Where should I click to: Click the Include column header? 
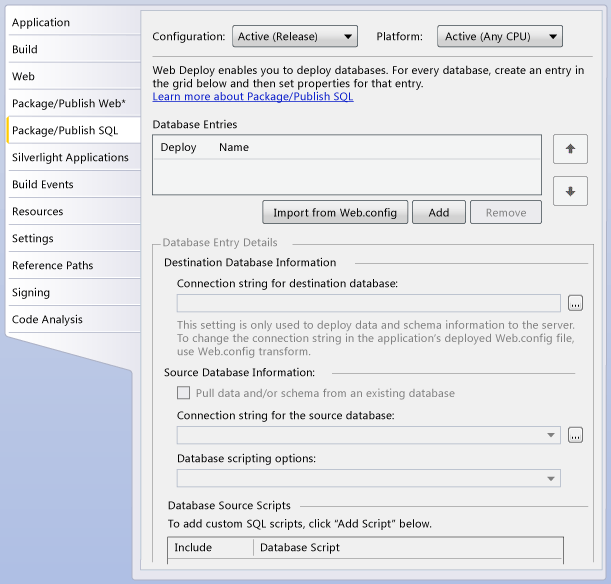(x=193, y=547)
